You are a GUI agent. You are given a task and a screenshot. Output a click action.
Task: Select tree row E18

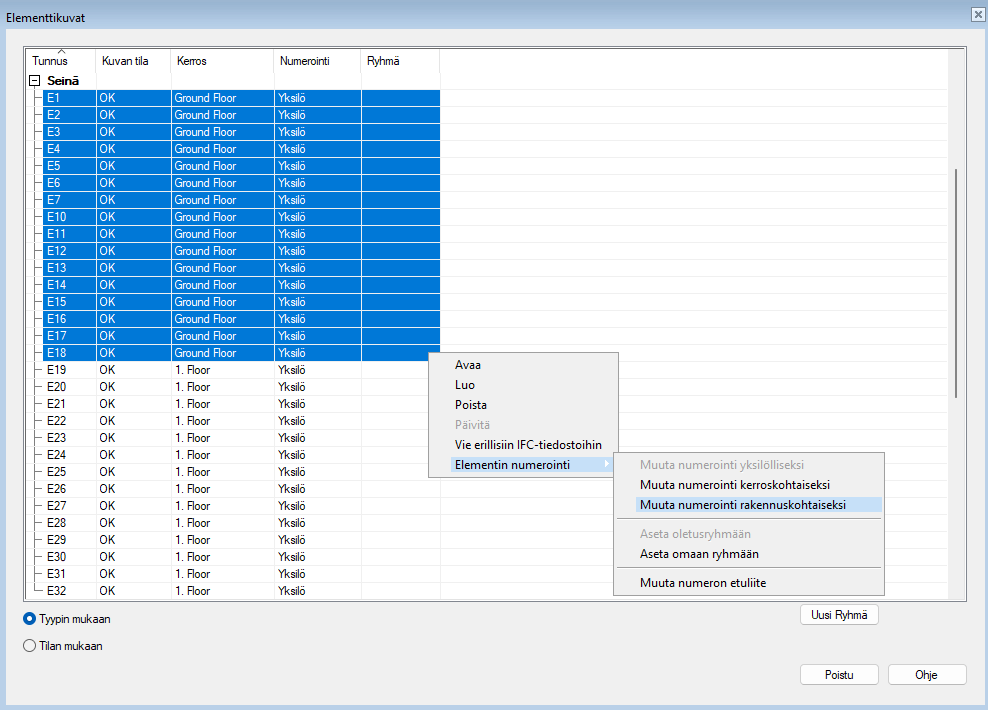pyautogui.click(x=242, y=353)
